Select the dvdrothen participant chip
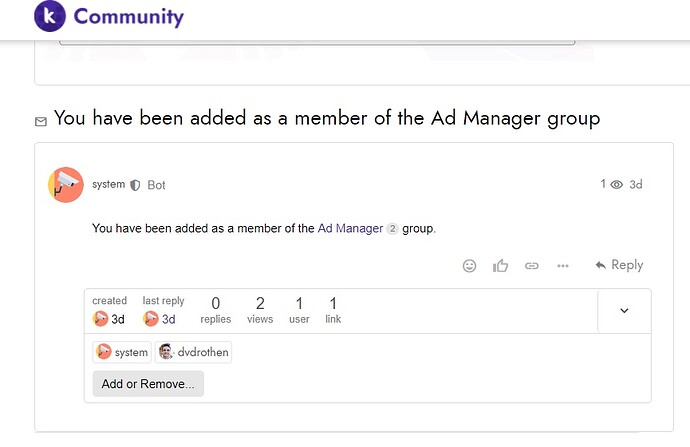The image size is (690, 447). coord(194,352)
